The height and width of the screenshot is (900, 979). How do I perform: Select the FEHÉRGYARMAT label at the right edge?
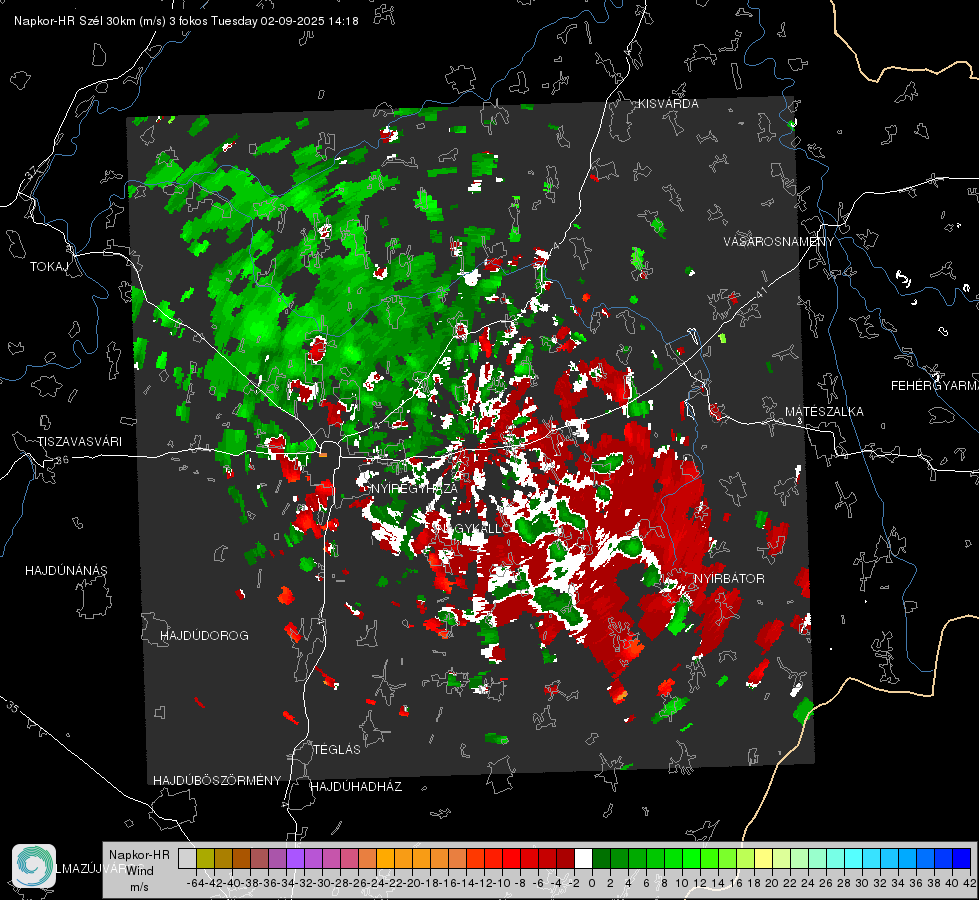935,386
